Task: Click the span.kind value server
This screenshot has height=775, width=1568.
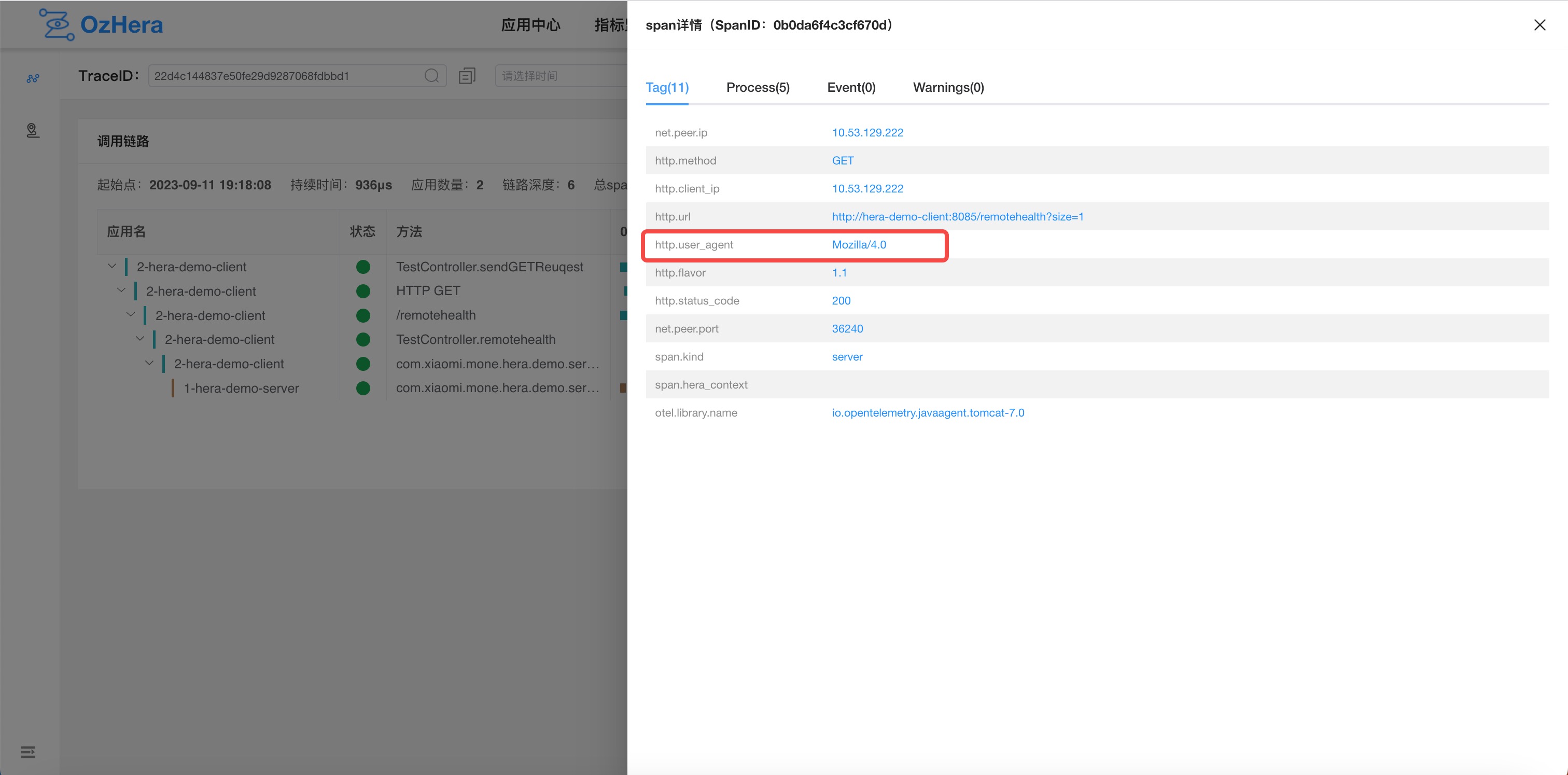Action: pos(847,357)
